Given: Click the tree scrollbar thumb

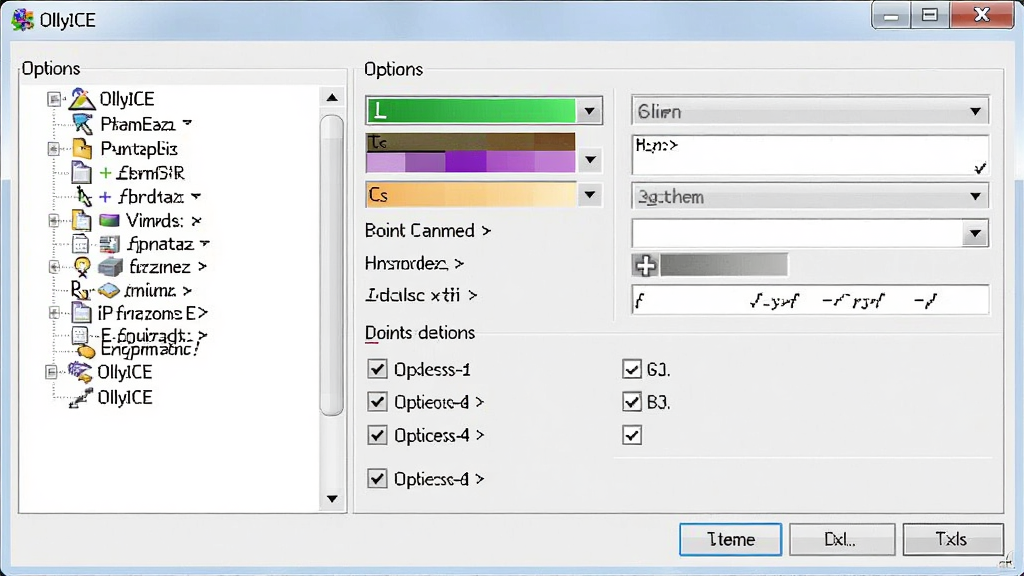Looking at the screenshot, I should coord(332,265).
